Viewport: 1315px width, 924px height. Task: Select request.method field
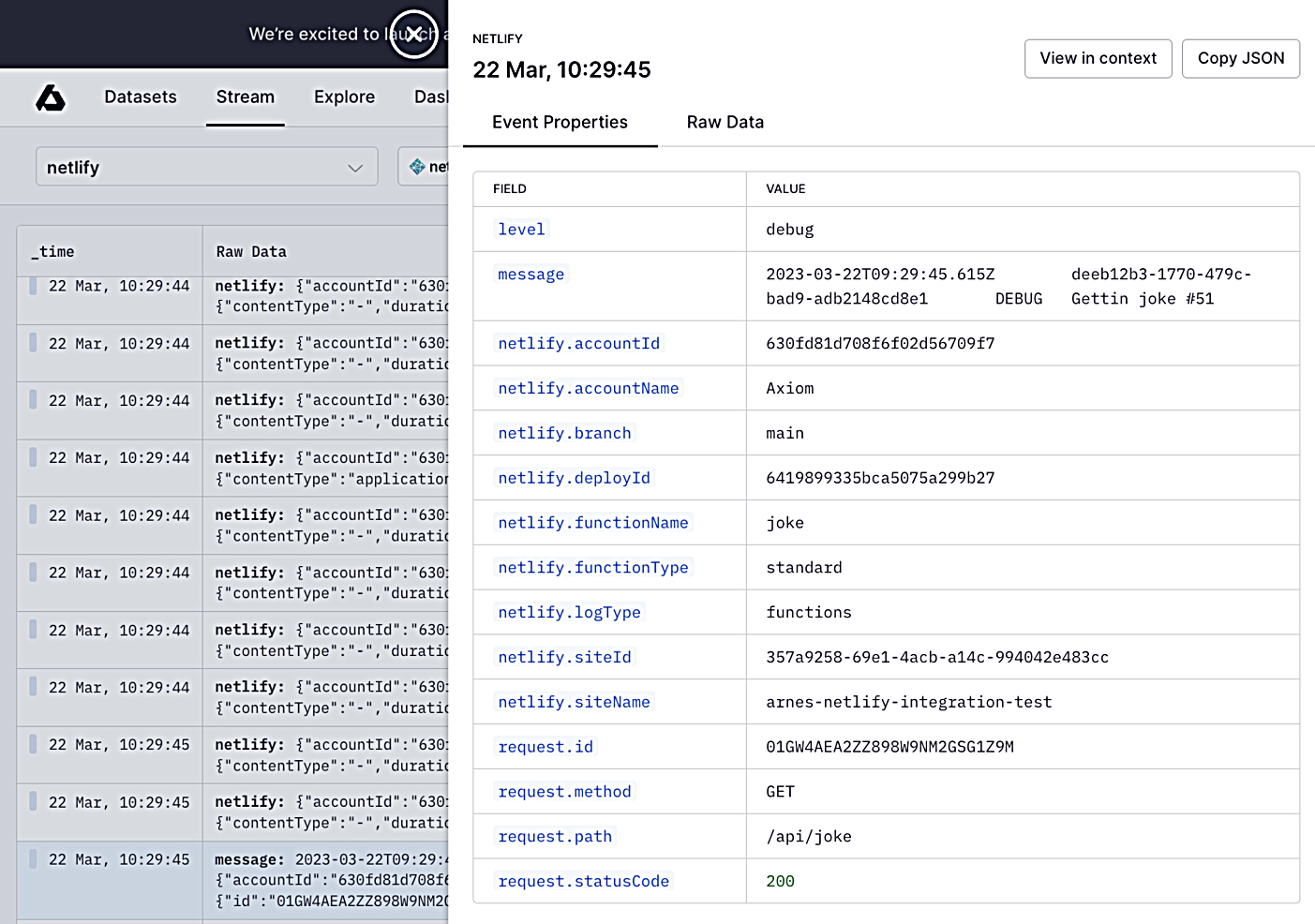click(564, 792)
